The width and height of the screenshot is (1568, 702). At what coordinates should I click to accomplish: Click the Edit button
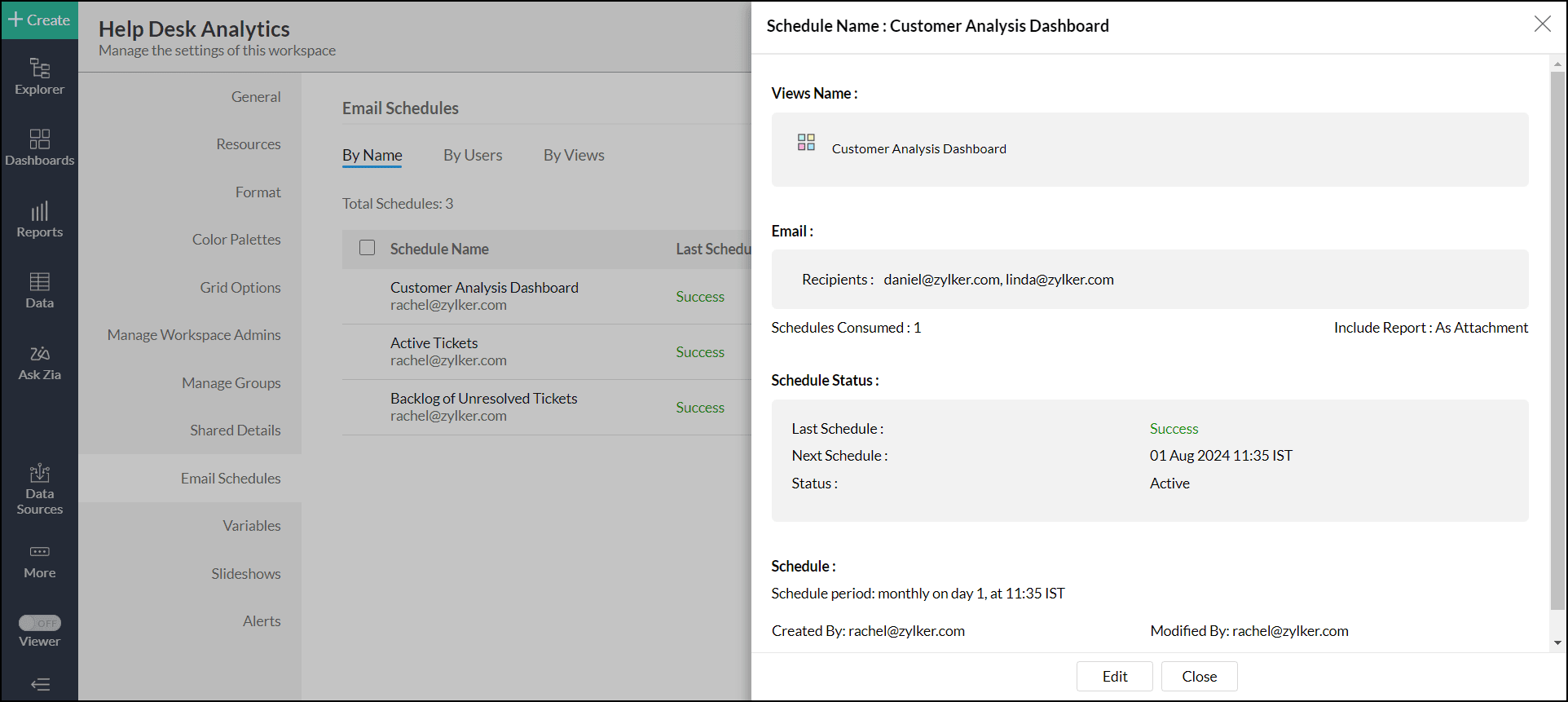1114,676
